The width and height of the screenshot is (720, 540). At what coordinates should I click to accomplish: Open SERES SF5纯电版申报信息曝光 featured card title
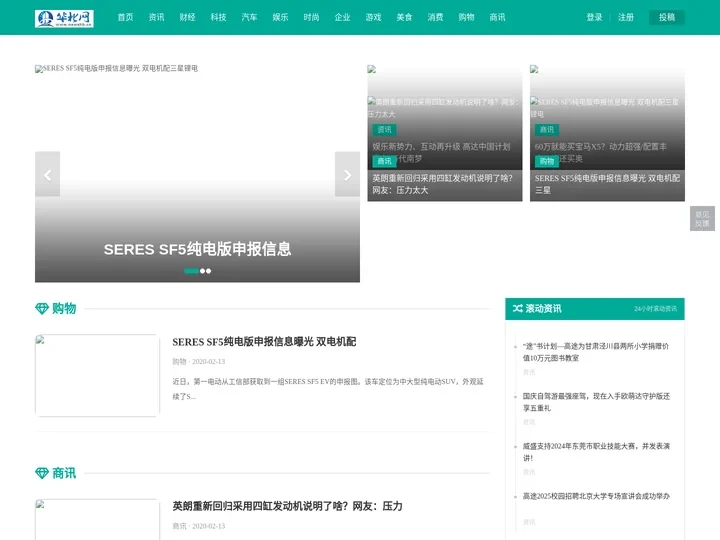coord(607,184)
